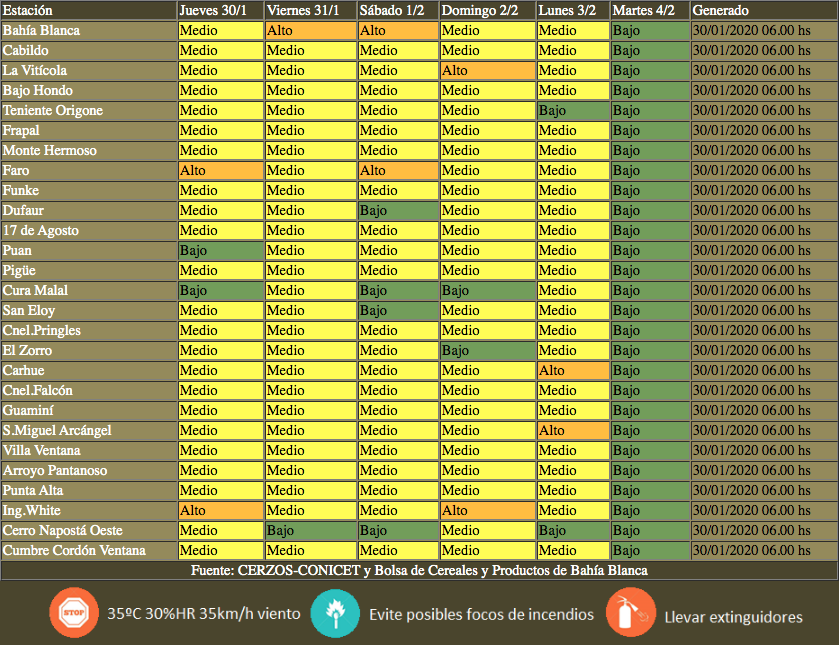Select El Zorro's Bajo cell on Domingo
The width and height of the screenshot is (839, 645).
click(487, 350)
